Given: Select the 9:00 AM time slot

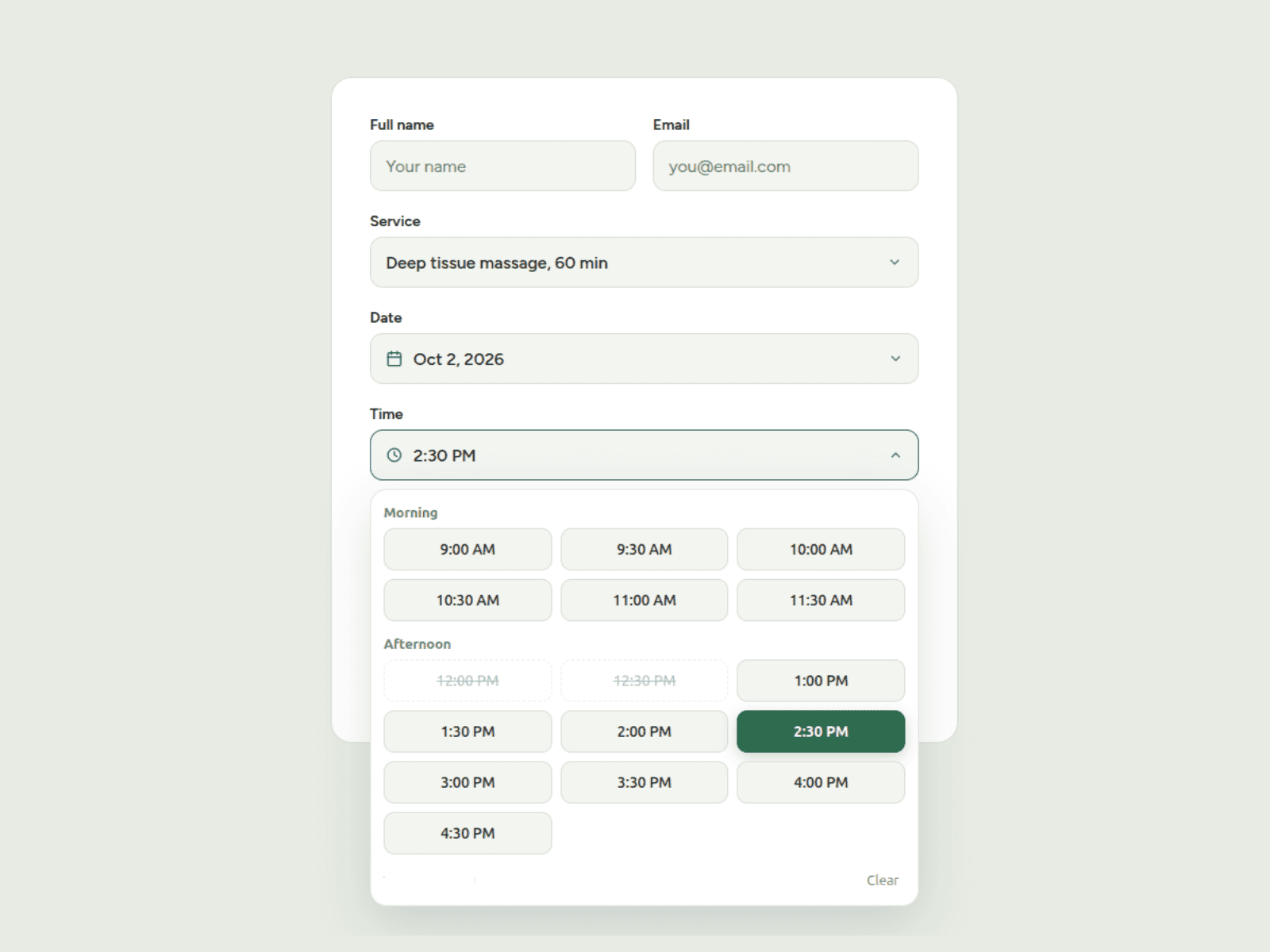Looking at the screenshot, I should (468, 549).
